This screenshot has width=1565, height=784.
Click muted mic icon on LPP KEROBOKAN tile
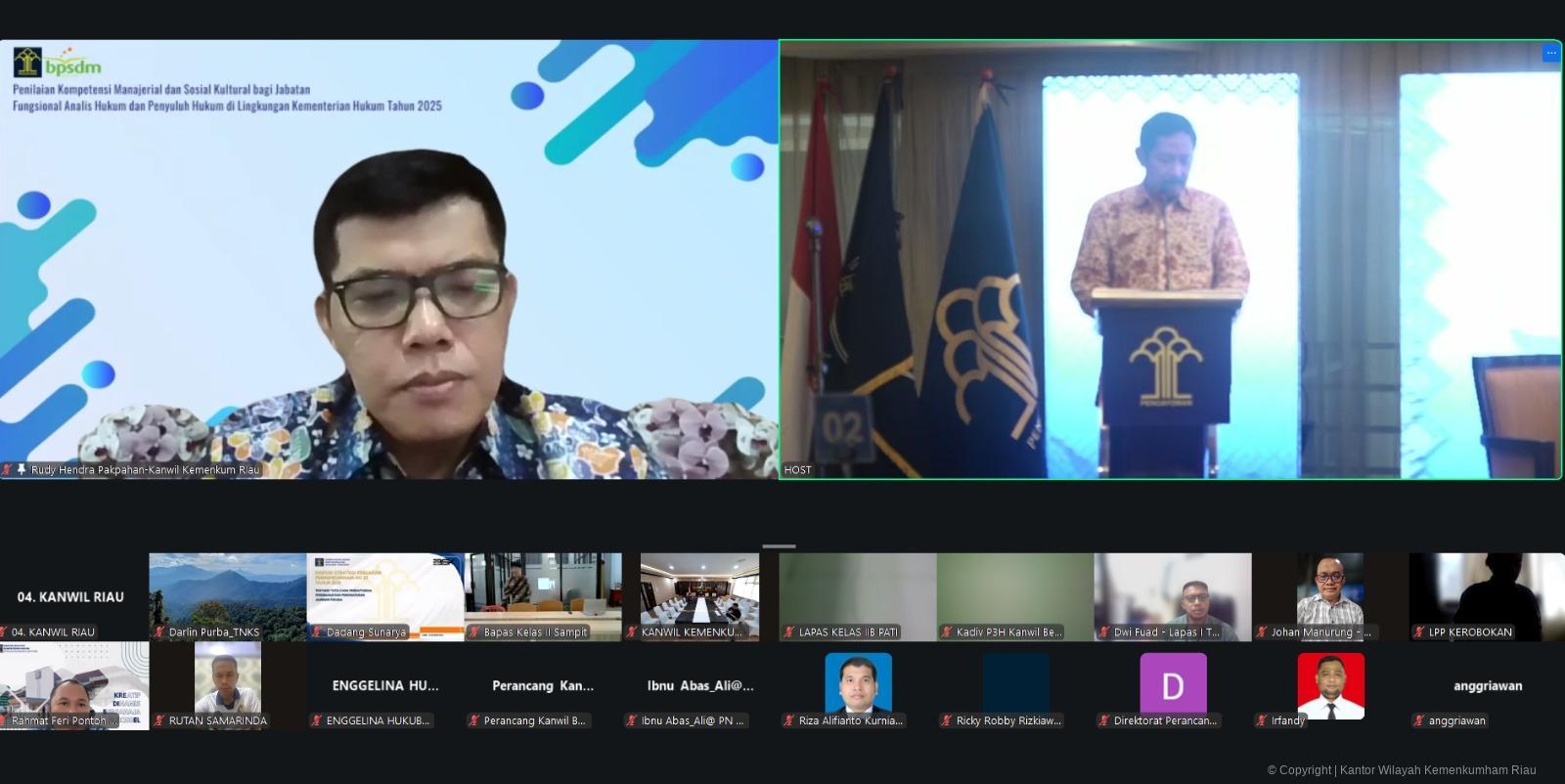[1419, 632]
